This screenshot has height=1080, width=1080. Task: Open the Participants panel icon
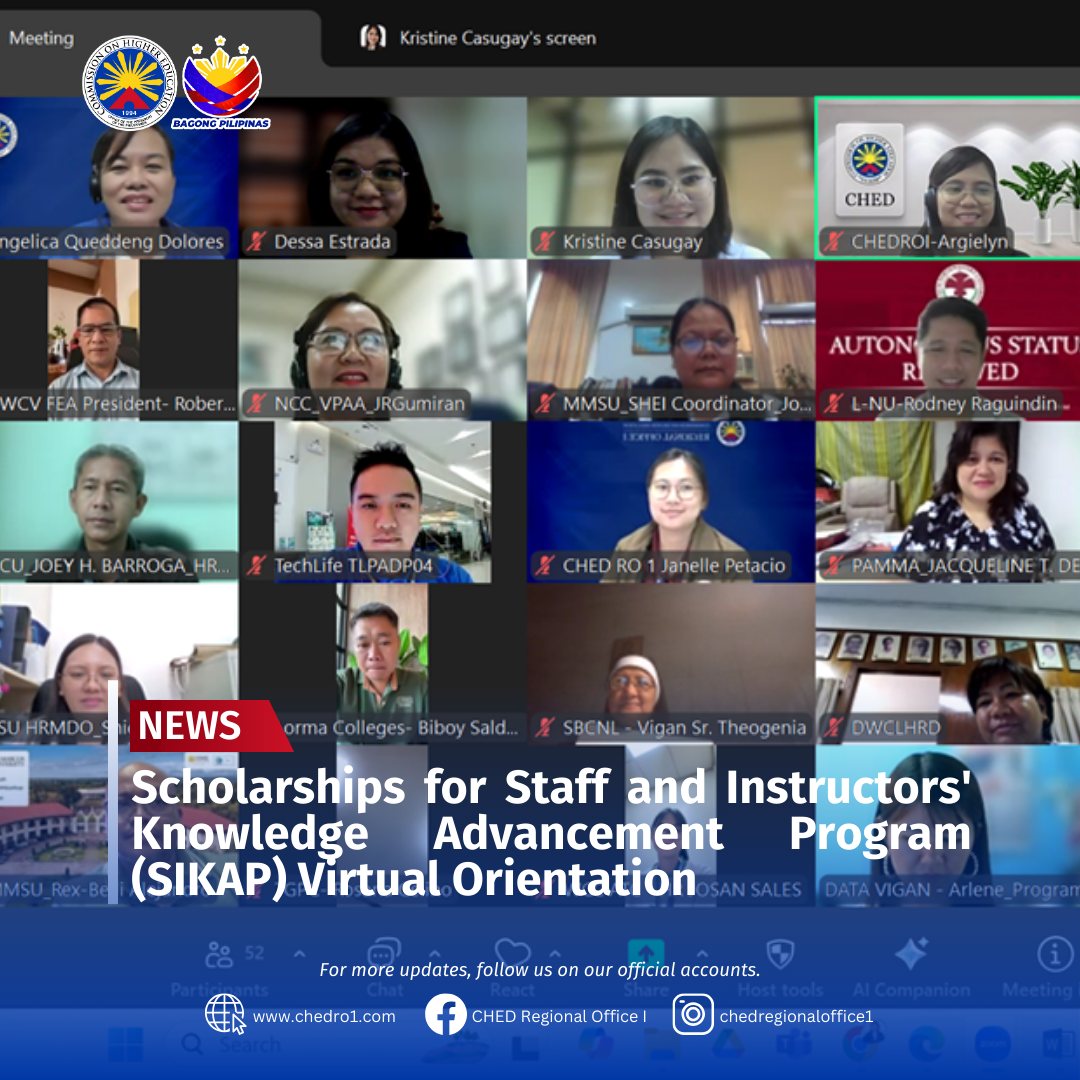(219, 955)
